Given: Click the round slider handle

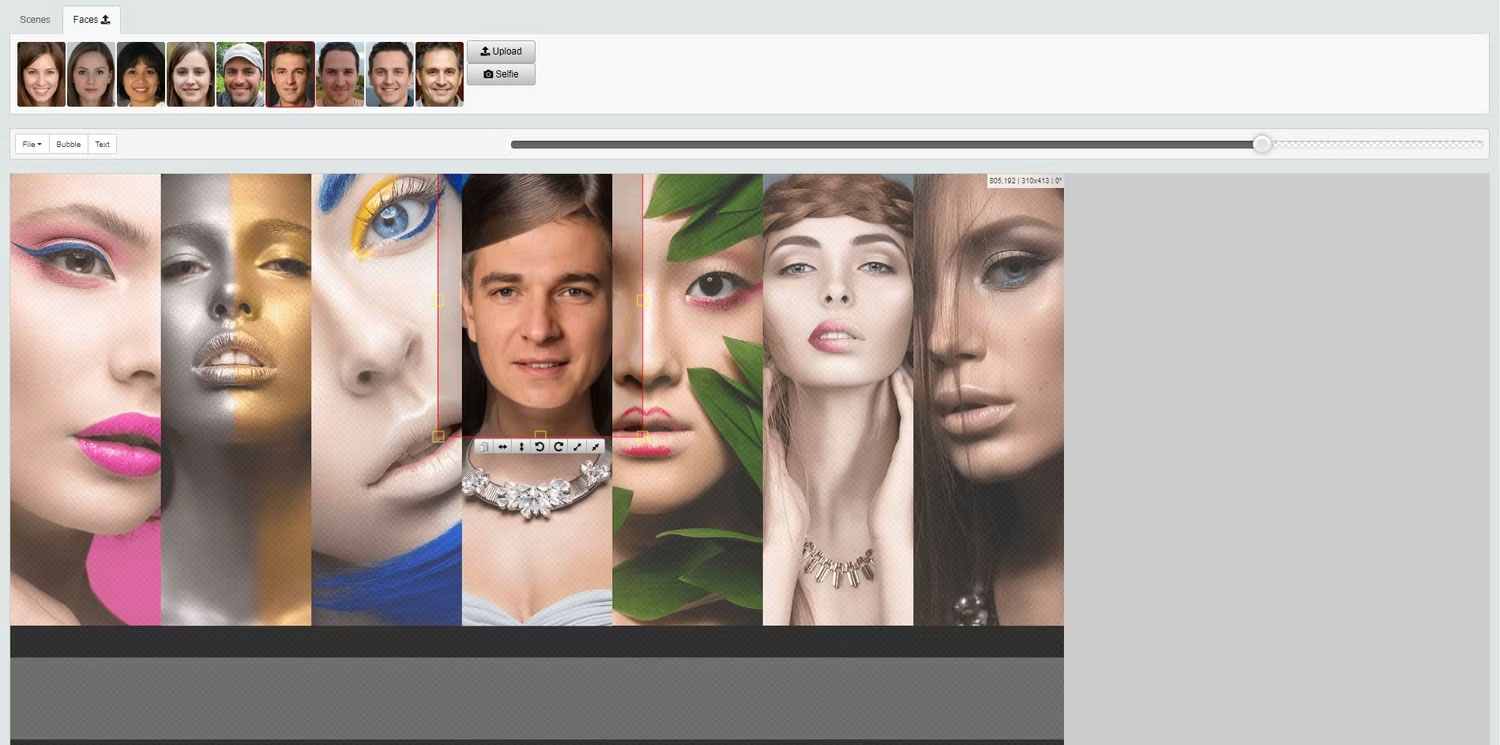Looking at the screenshot, I should pos(1262,145).
